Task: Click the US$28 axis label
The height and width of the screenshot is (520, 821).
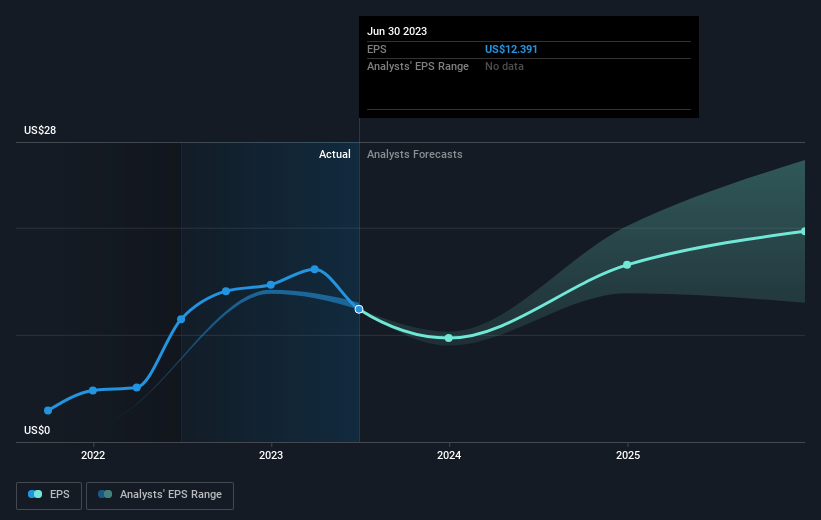Action: (40, 130)
